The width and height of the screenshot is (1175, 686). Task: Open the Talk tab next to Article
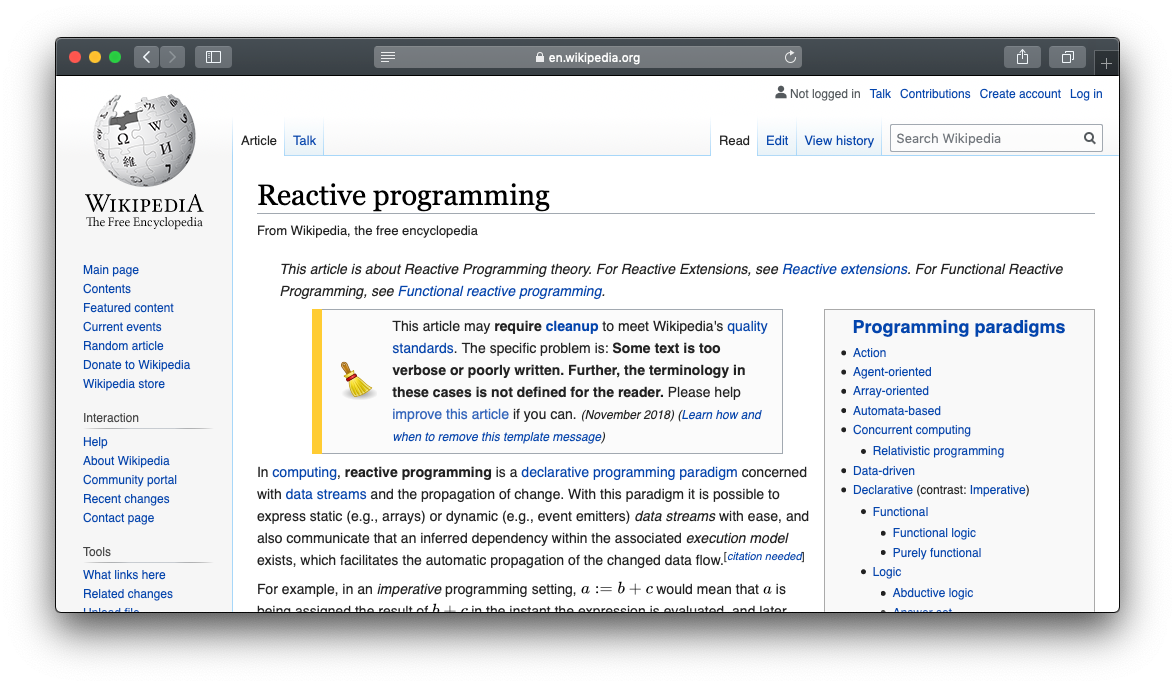point(304,140)
